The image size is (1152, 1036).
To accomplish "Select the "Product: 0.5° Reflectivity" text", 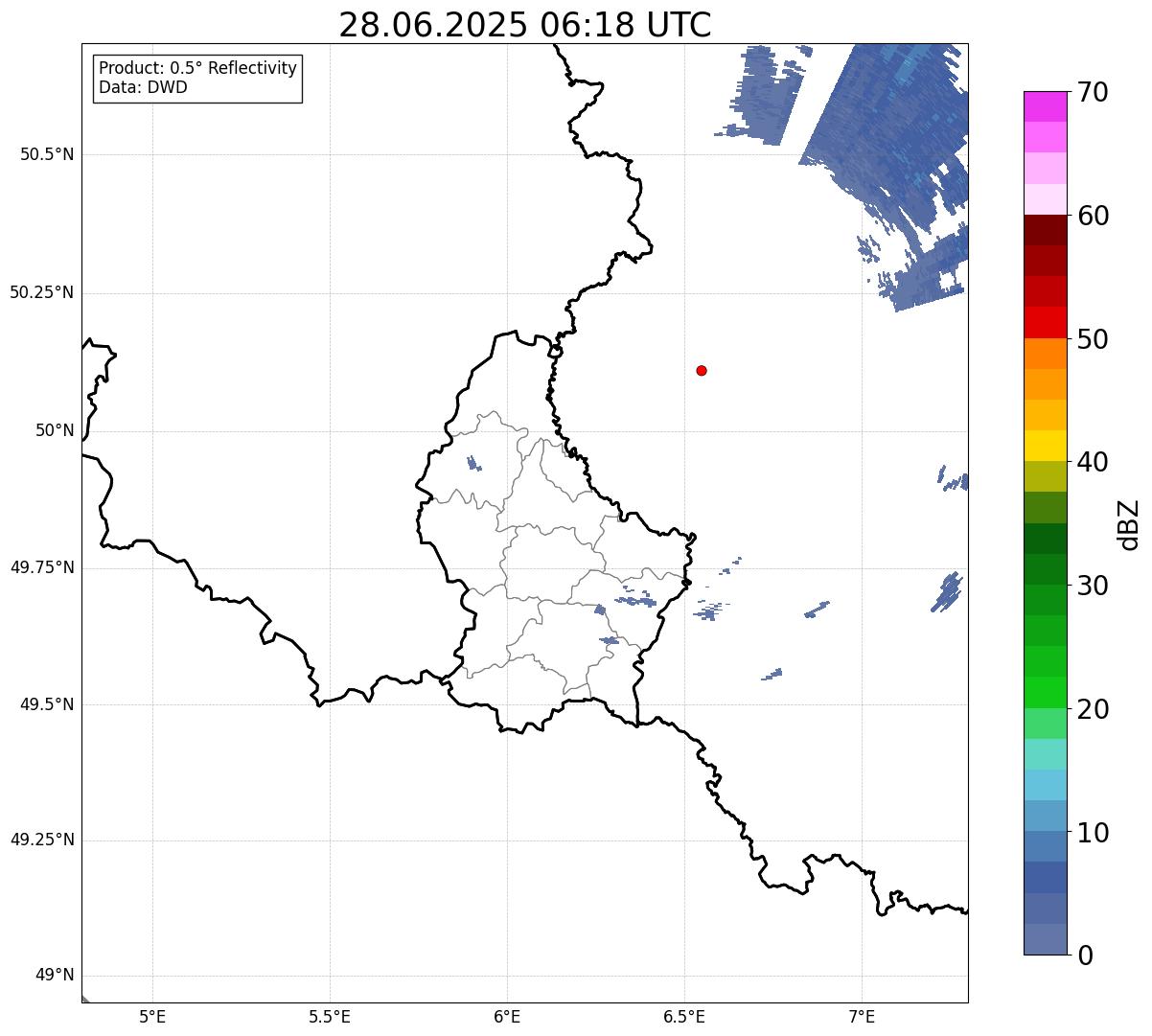I will [198, 69].
